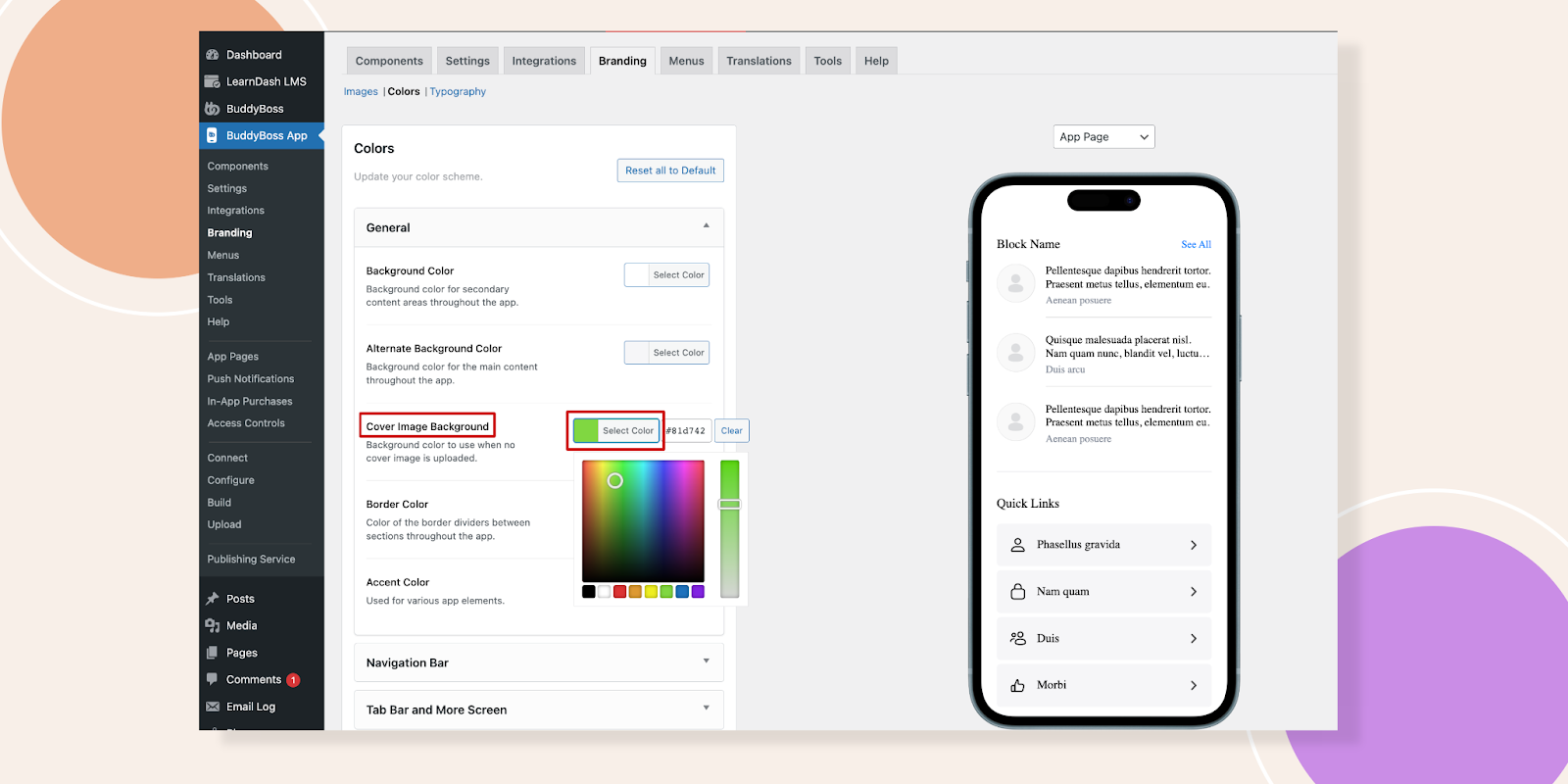Viewport: 1568px width, 784px height.
Task: Go to the Images sub-tab
Action: click(x=361, y=92)
